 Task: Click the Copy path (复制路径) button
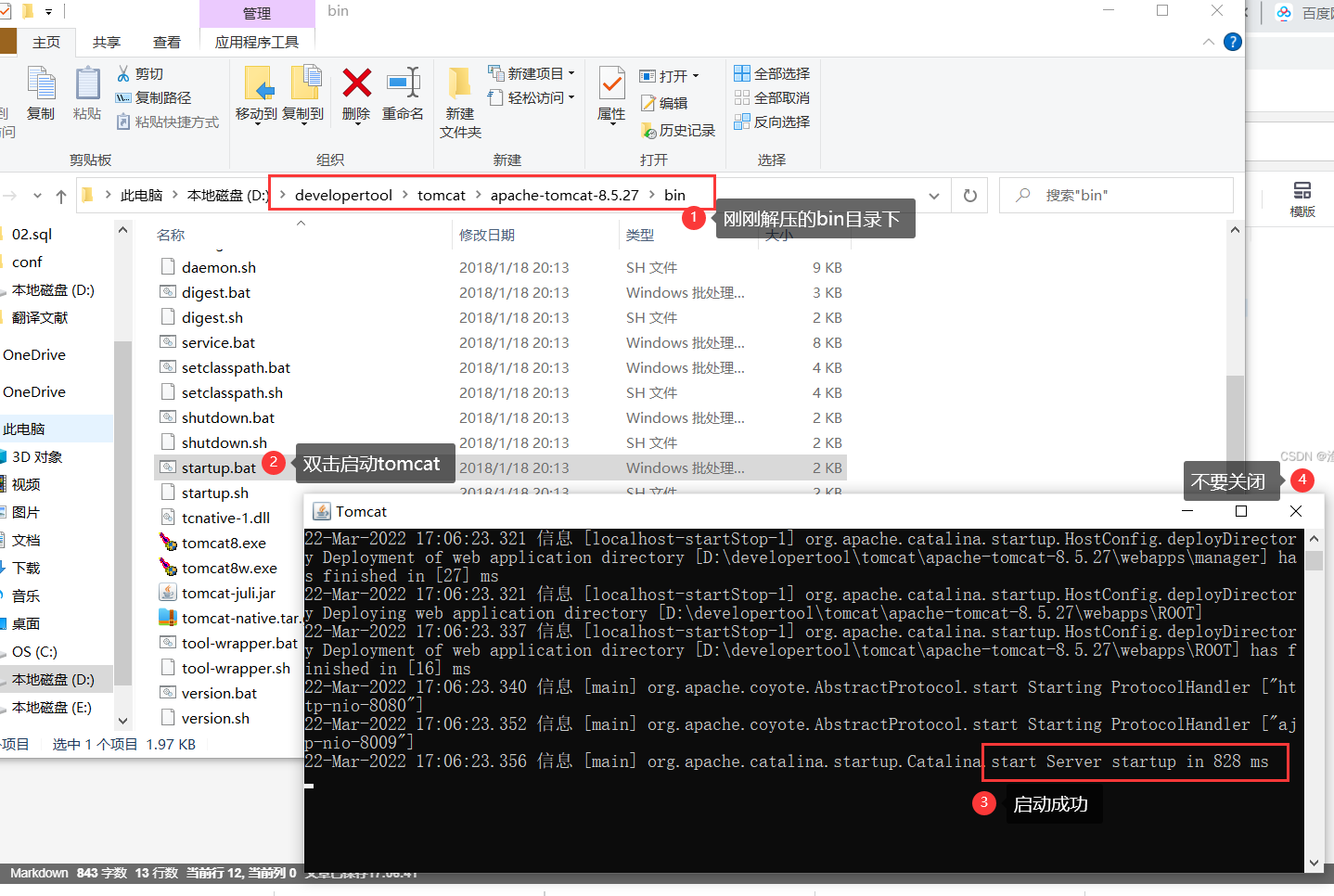[153, 97]
